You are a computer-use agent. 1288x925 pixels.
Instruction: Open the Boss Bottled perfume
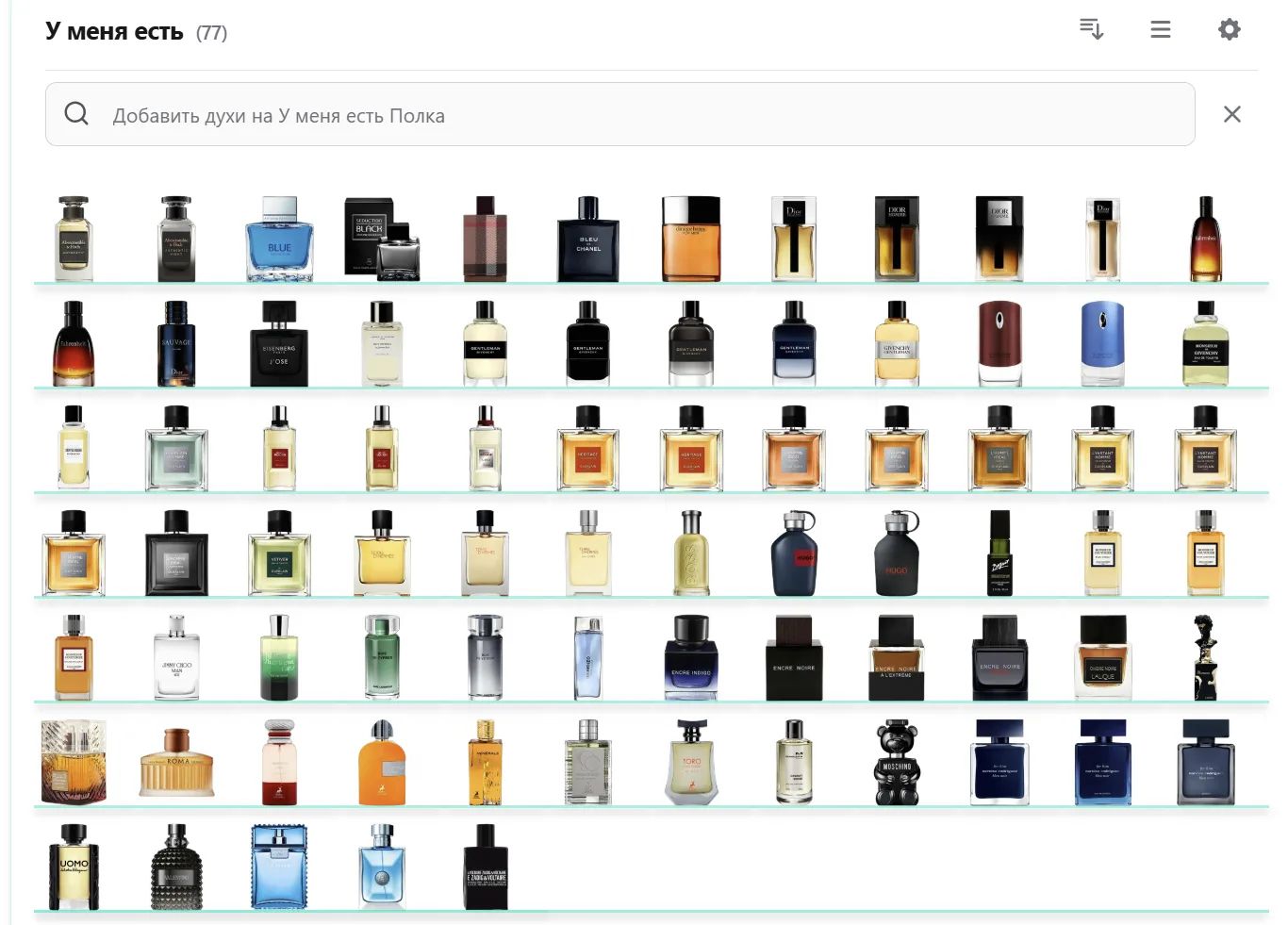click(691, 553)
